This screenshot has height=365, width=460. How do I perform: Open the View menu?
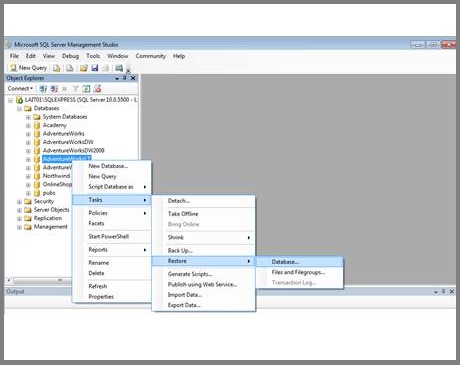(x=49, y=56)
